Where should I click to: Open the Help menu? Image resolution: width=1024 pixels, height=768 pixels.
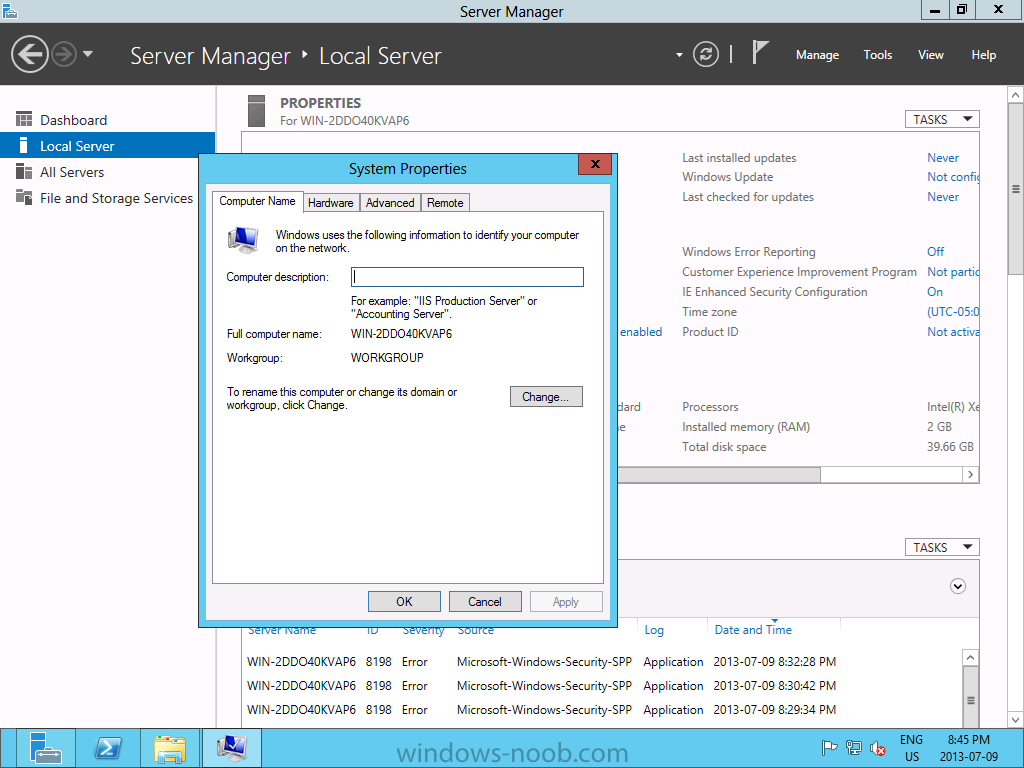(x=984, y=55)
